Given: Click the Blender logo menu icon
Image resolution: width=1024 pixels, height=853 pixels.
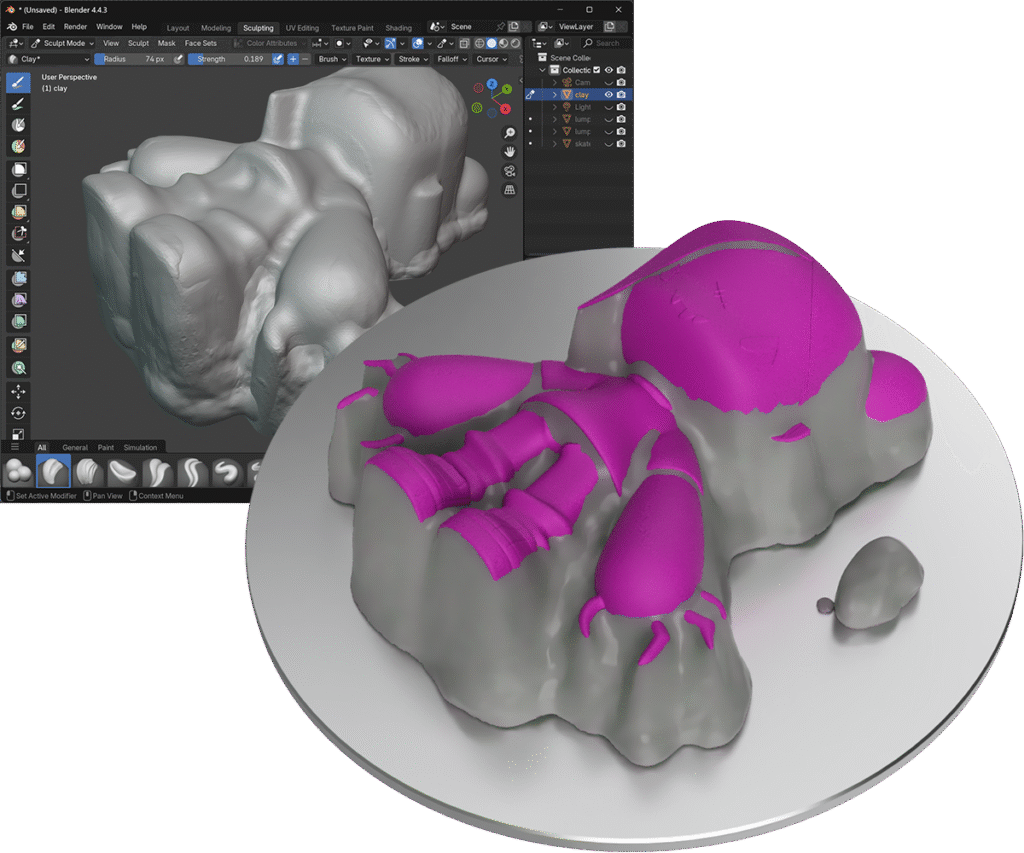Looking at the screenshot, I should tap(12, 27).
